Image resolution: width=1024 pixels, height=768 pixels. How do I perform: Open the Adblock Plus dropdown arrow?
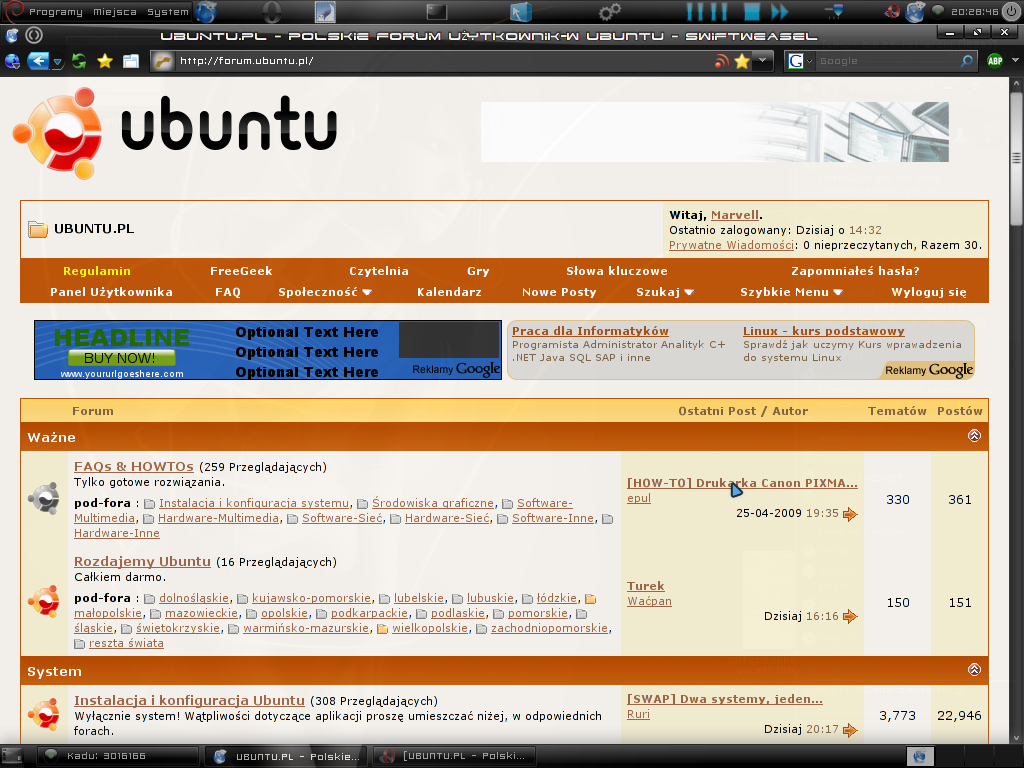(1015, 61)
